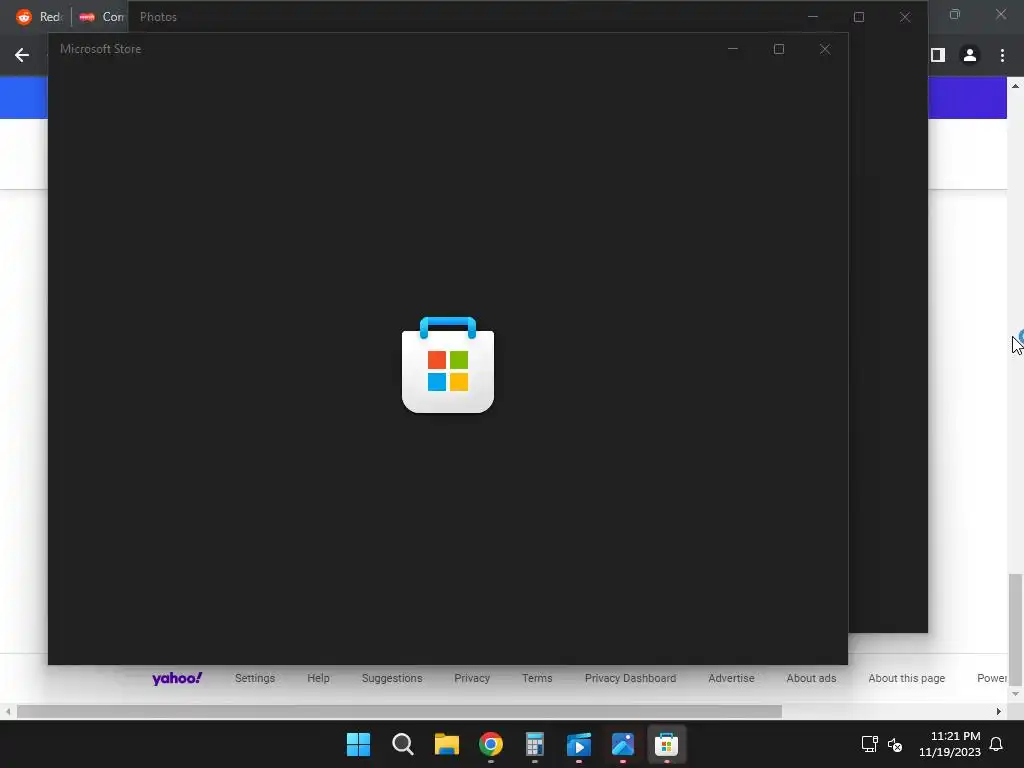
Task: Click horizontal scrollbar left arrow
Action: tap(7, 711)
